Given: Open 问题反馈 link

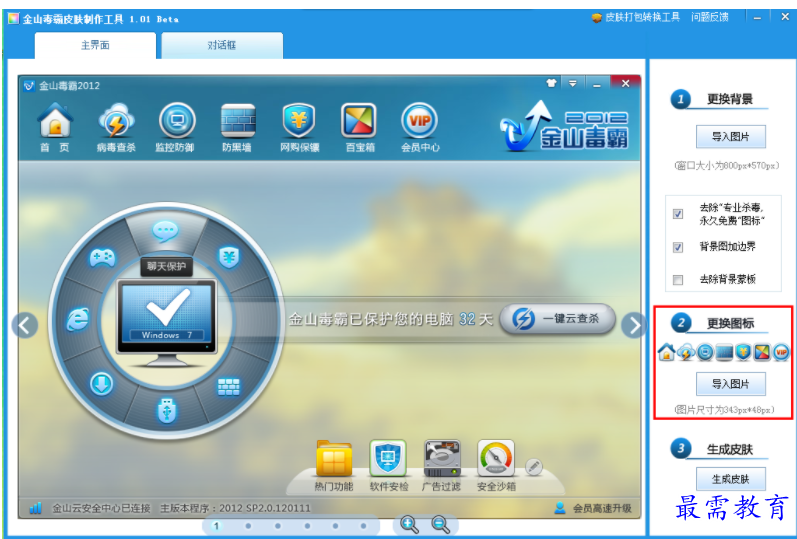Looking at the screenshot, I should coord(710,17).
